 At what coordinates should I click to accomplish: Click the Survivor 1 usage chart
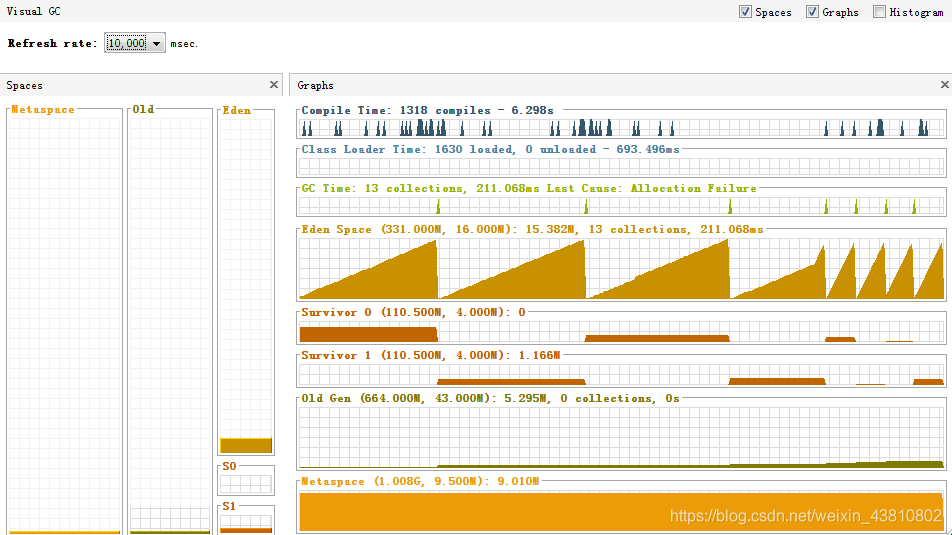[622, 375]
